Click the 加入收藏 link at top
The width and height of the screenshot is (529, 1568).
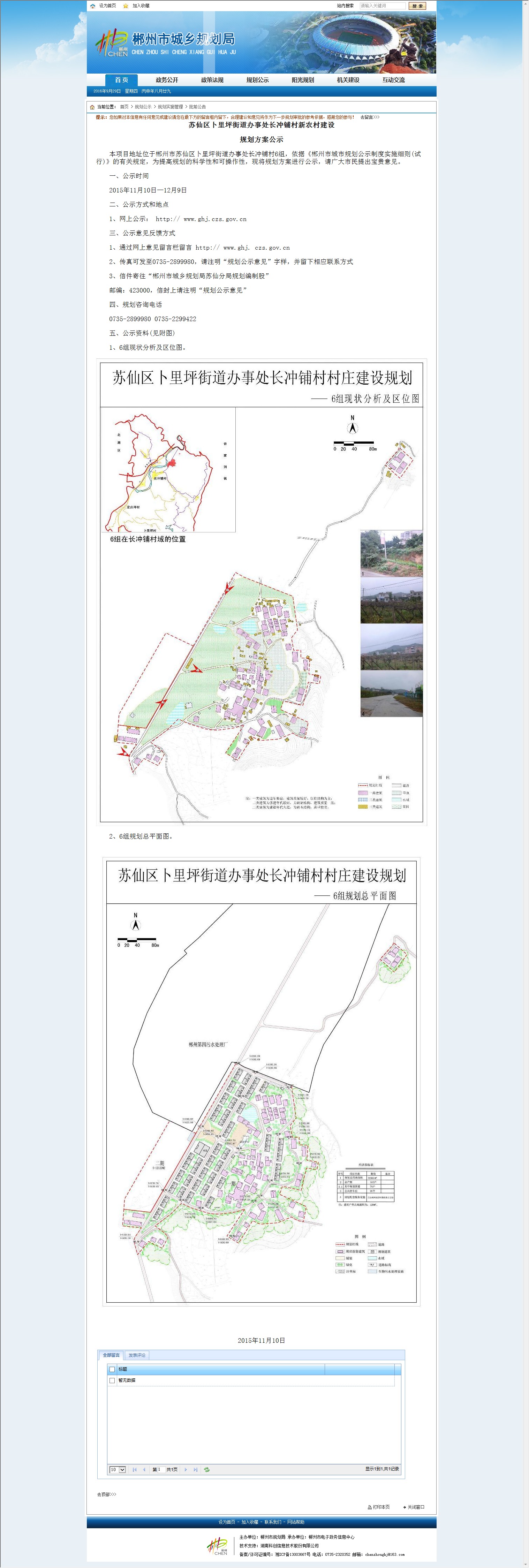tap(141, 6)
